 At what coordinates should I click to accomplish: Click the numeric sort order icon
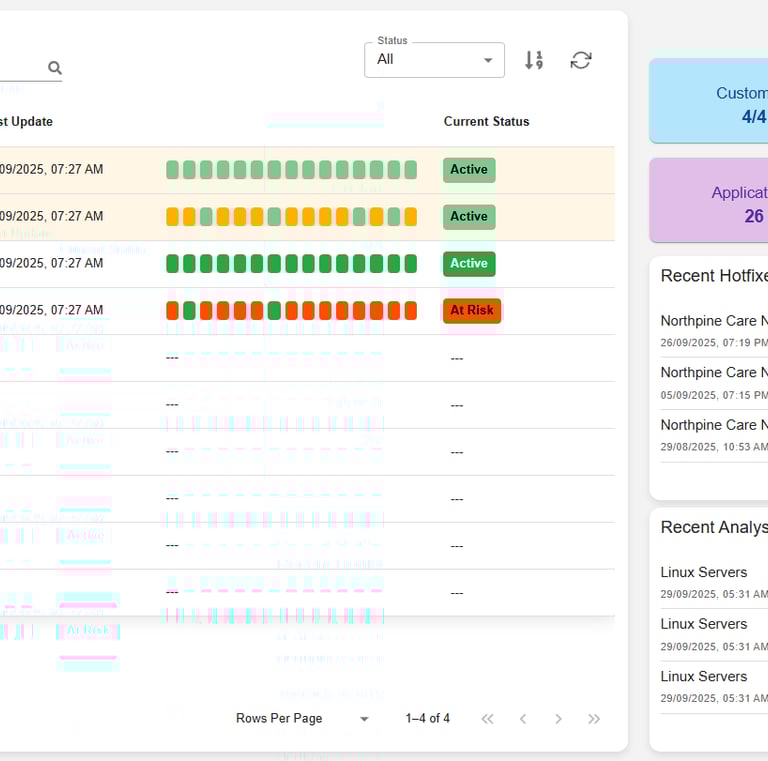point(534,60)
